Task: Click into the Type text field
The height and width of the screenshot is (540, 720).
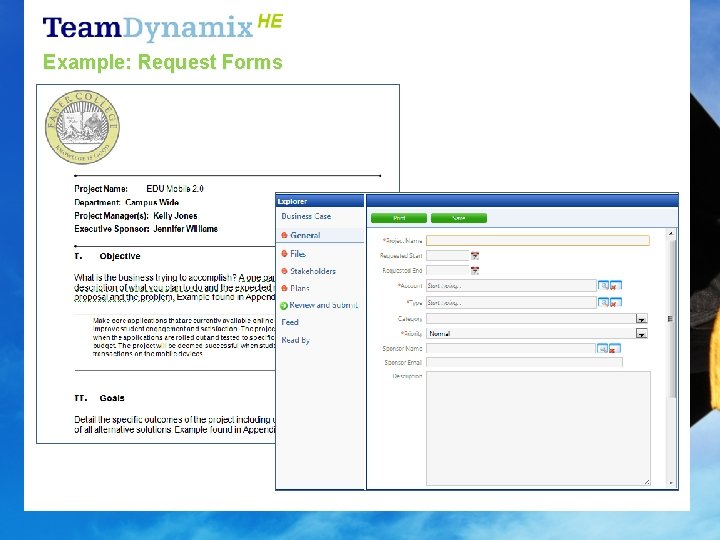Action: [511, 302]
